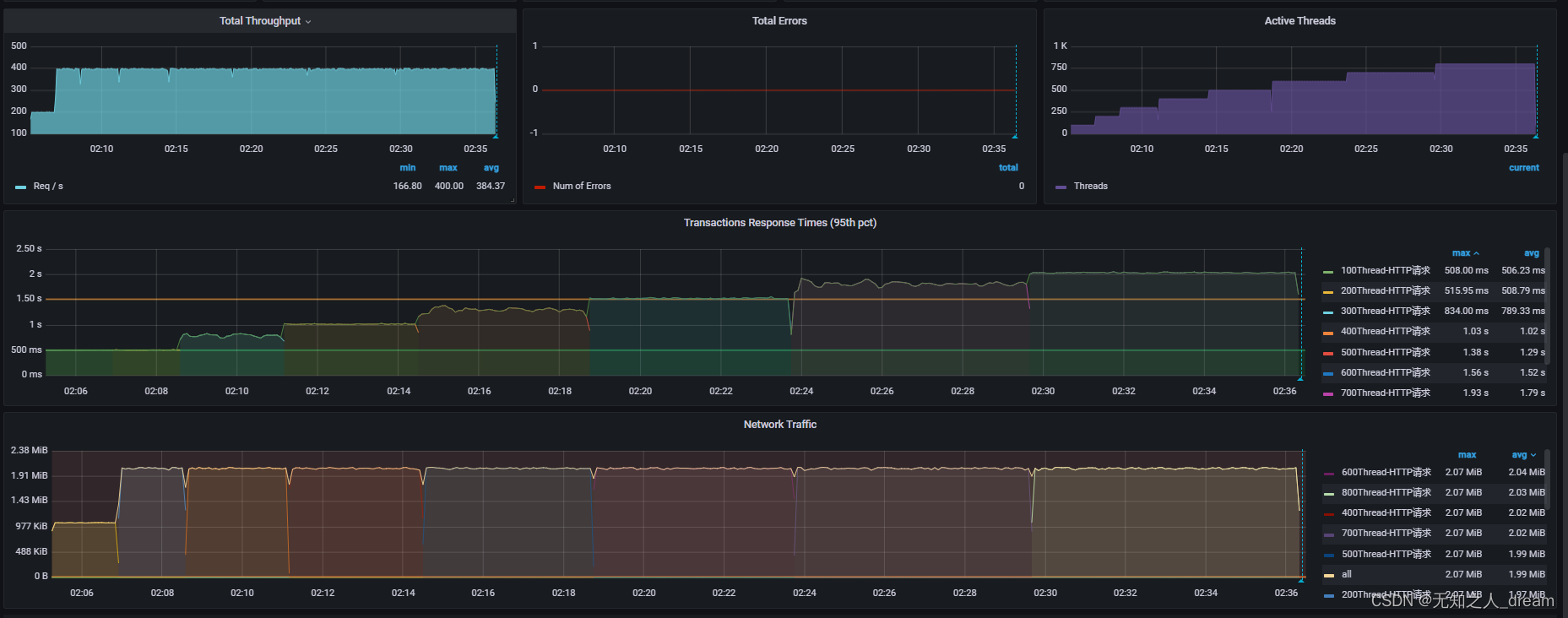The width and height of the screenshot is (1568, 618).
Task: Click the 500Thread color swatch in Response Times
Action: 1328,354
